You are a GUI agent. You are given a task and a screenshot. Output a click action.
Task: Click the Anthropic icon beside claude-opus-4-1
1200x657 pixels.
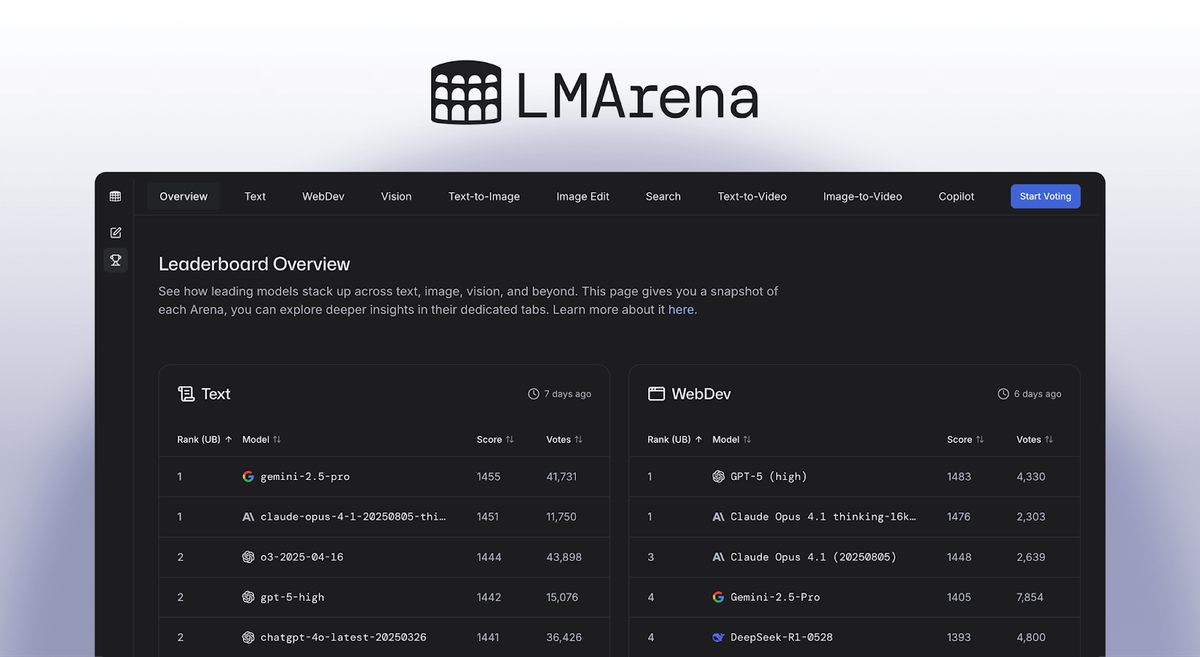(248, 516)
